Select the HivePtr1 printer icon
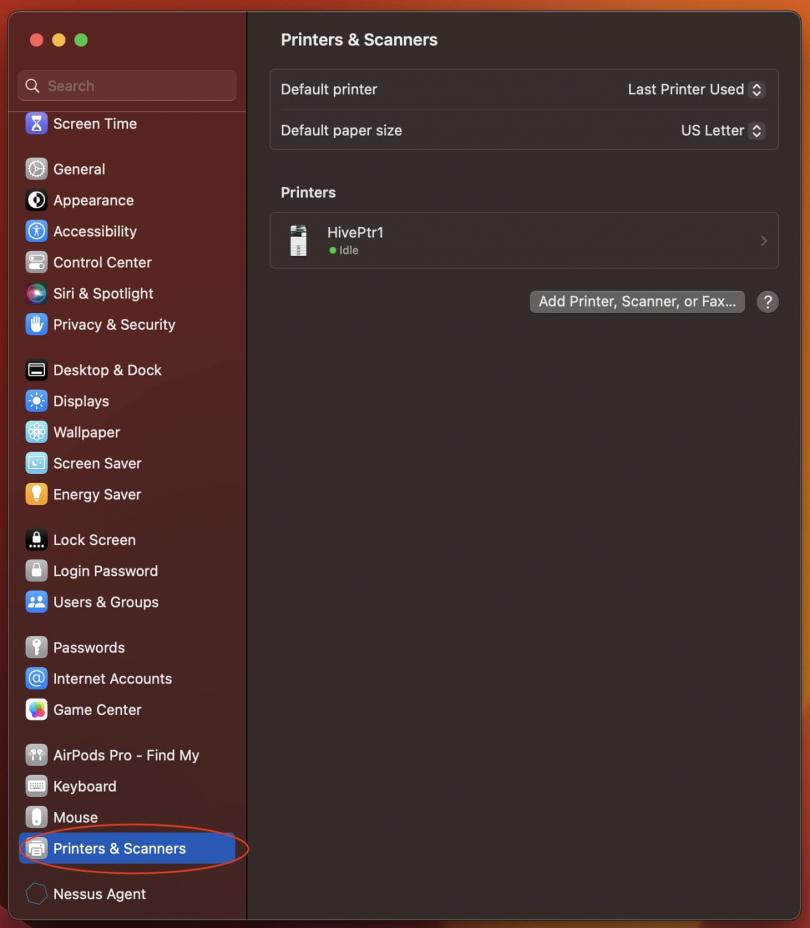The height and width of the screenshot is (928, 810). tap(298, 240)
